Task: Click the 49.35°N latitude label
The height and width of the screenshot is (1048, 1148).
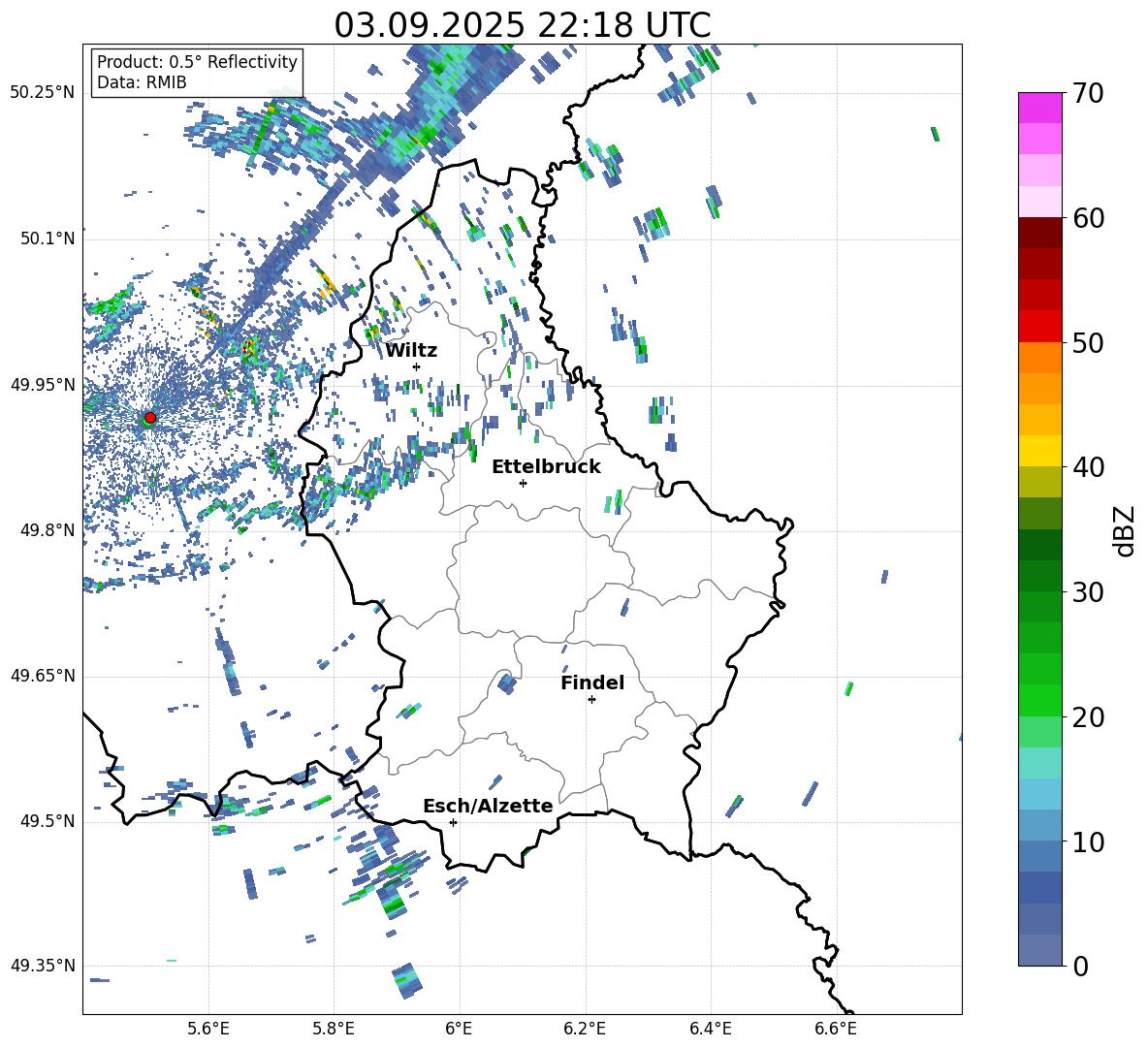Action: [43, 966]
